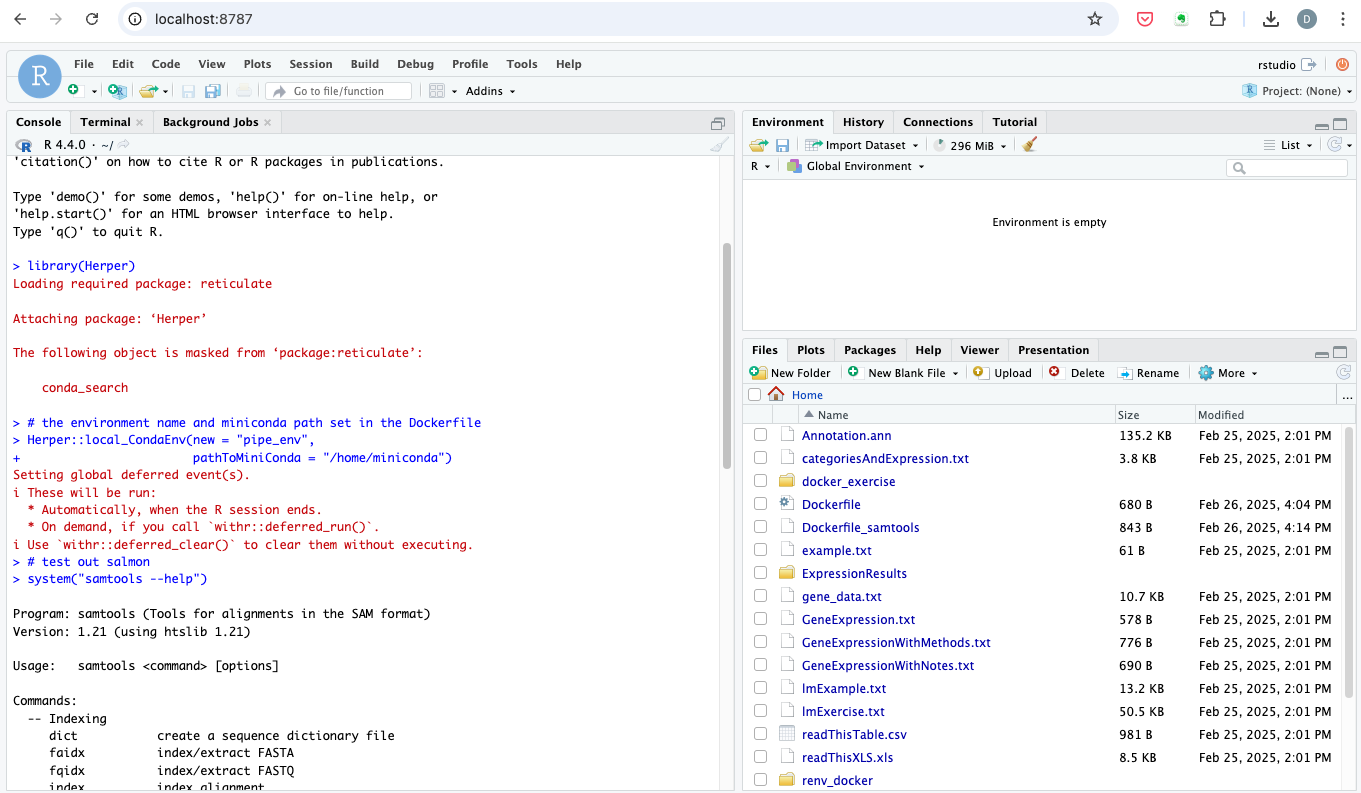The width and height of the screenshot is (1361, 793).
Task: Select the gene_data.txt checkbox
Action: [760, 596]
